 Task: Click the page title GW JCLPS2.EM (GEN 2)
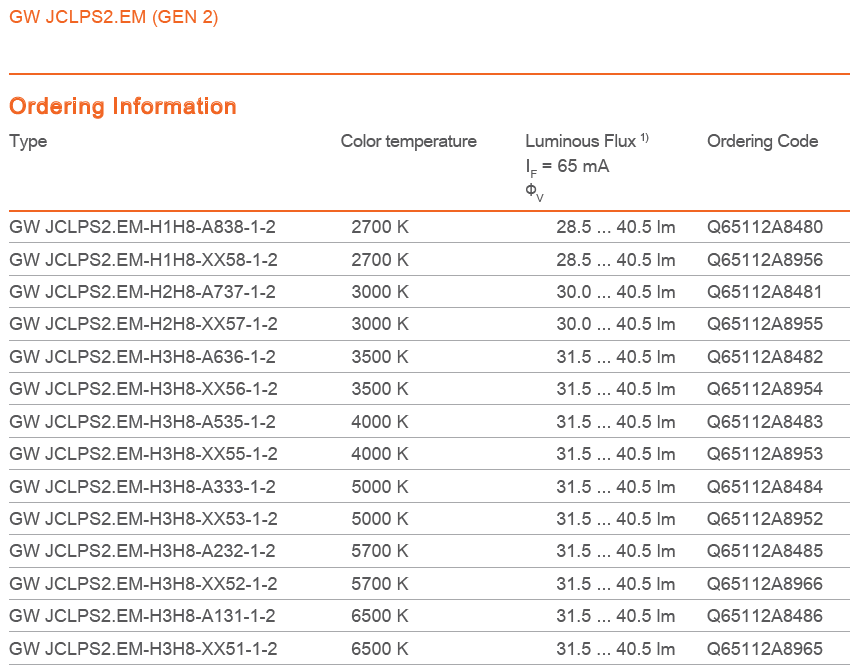pyautogui.click(x=114, y=17)
